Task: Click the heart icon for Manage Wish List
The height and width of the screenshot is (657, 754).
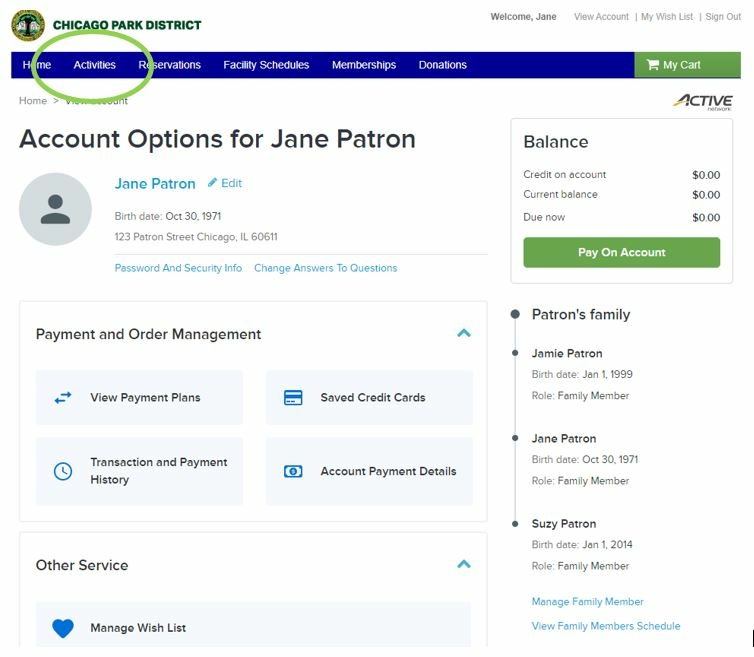Action: pyautogui.click(x=63, y=628)
